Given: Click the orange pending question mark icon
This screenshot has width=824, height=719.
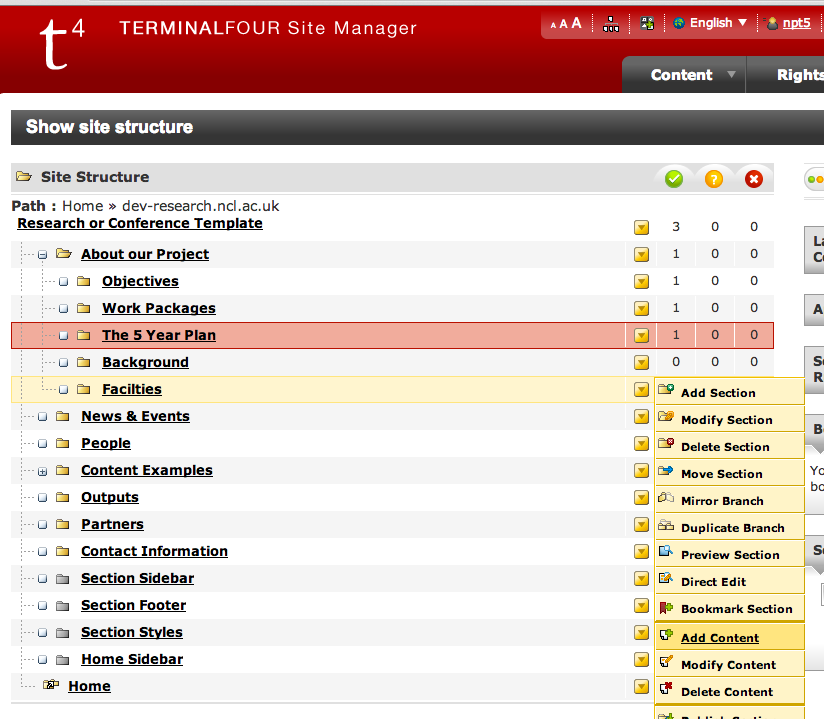Looking at the screenshot, I should [714, 179].
